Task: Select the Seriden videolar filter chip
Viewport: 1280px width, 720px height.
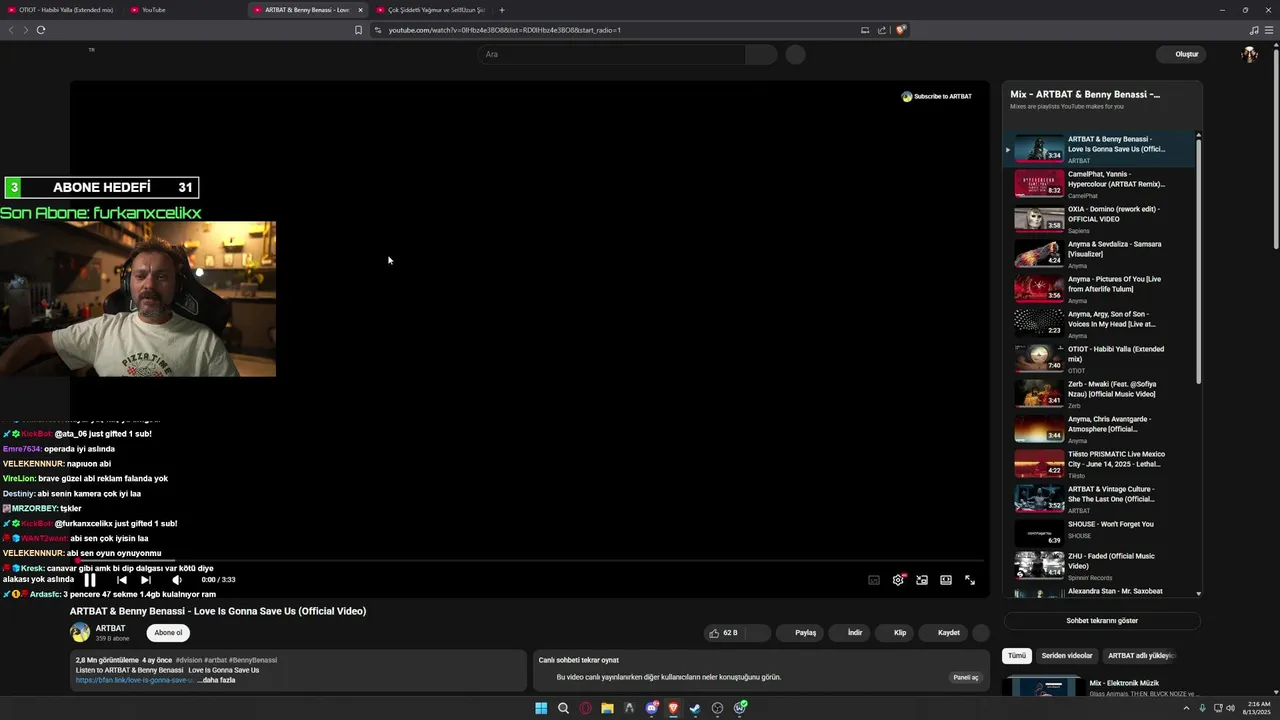Action: (1067, 656)
